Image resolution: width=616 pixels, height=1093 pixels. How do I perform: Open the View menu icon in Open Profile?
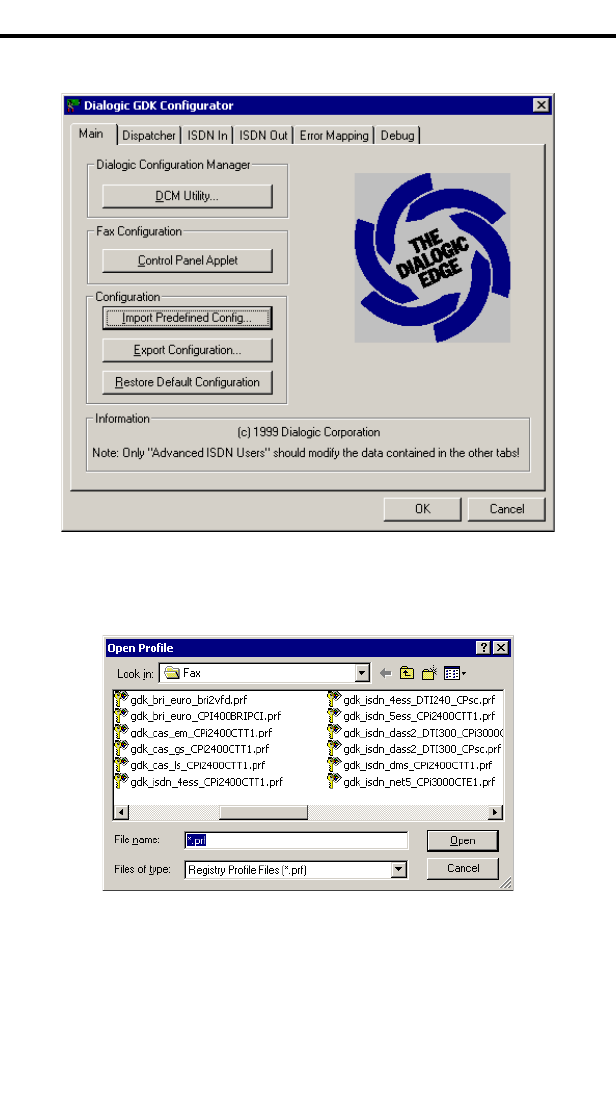(454, 673)
